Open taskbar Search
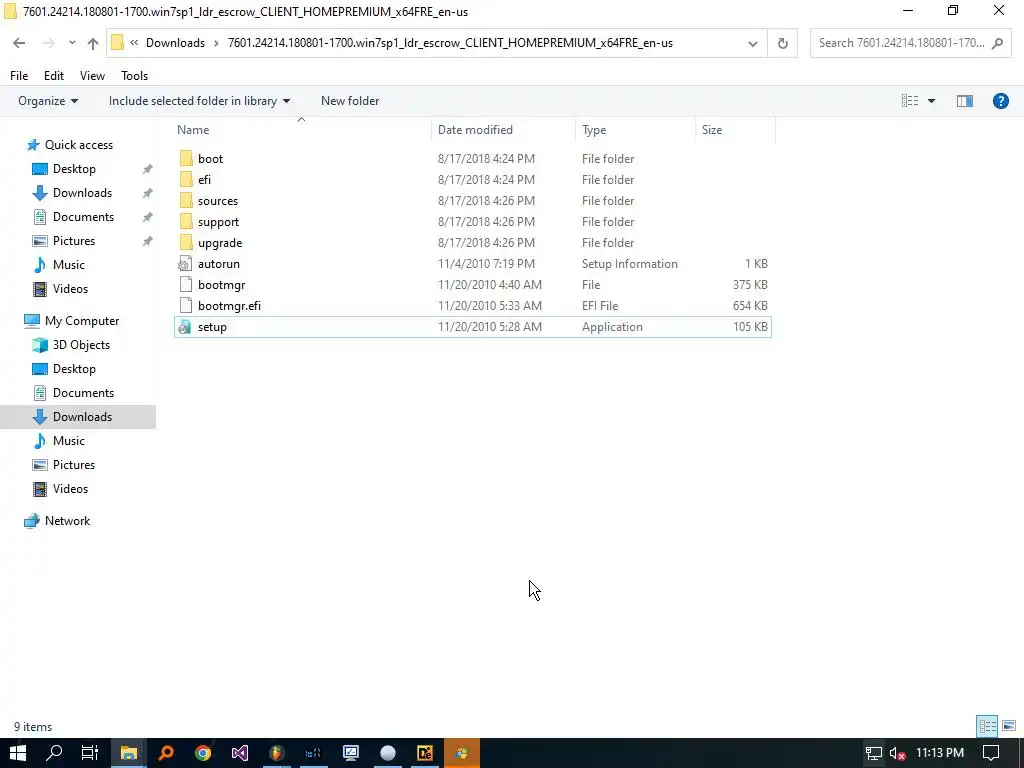Image resolution: width=1024 pixels, height=768 pixels. (54, 753)
